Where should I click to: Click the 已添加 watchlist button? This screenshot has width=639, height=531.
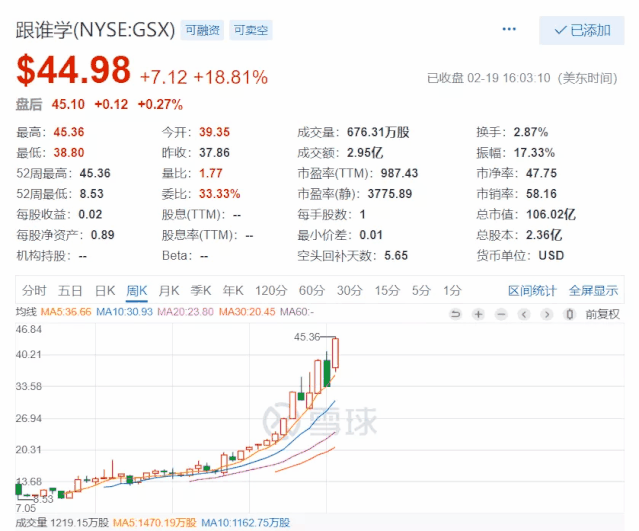click(582, 30)
